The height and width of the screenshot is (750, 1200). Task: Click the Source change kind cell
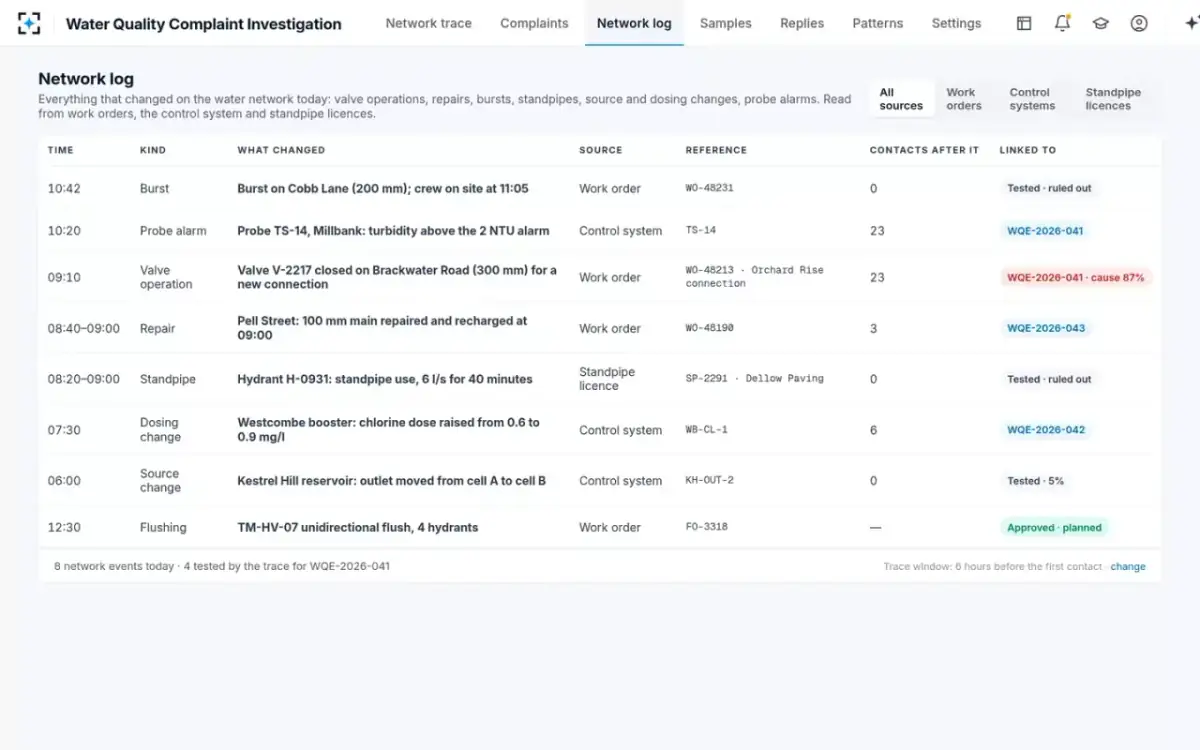coord(160,481)
